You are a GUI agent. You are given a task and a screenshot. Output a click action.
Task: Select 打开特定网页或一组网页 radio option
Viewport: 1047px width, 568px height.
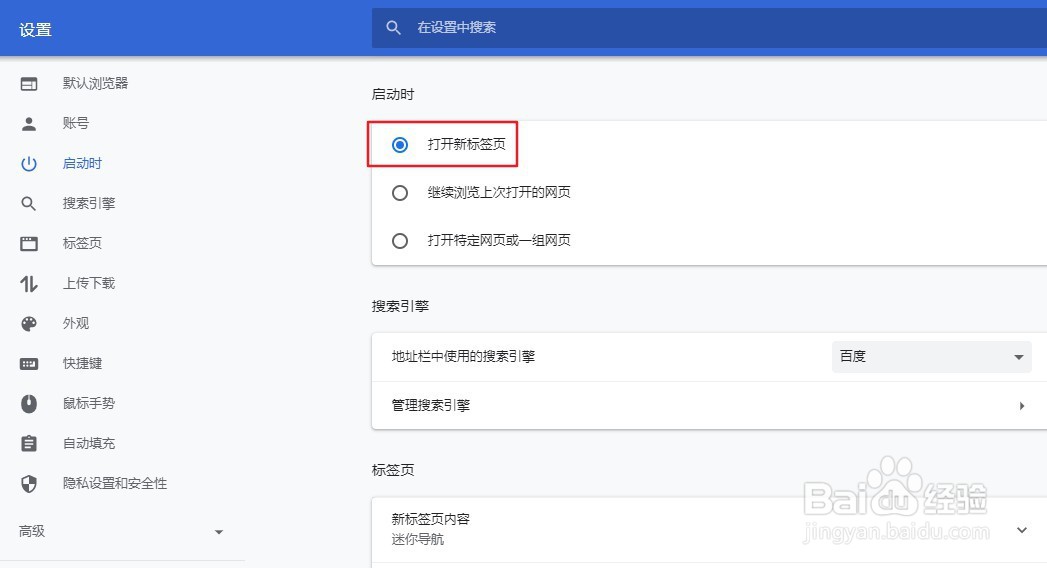(400, 241)
